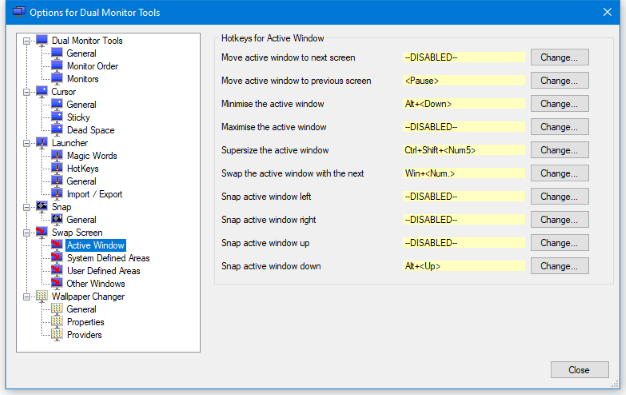This screenshot has height=395, width=626.
Task: Select General under Dual Monitor Tools
Action: click(81, 54)
